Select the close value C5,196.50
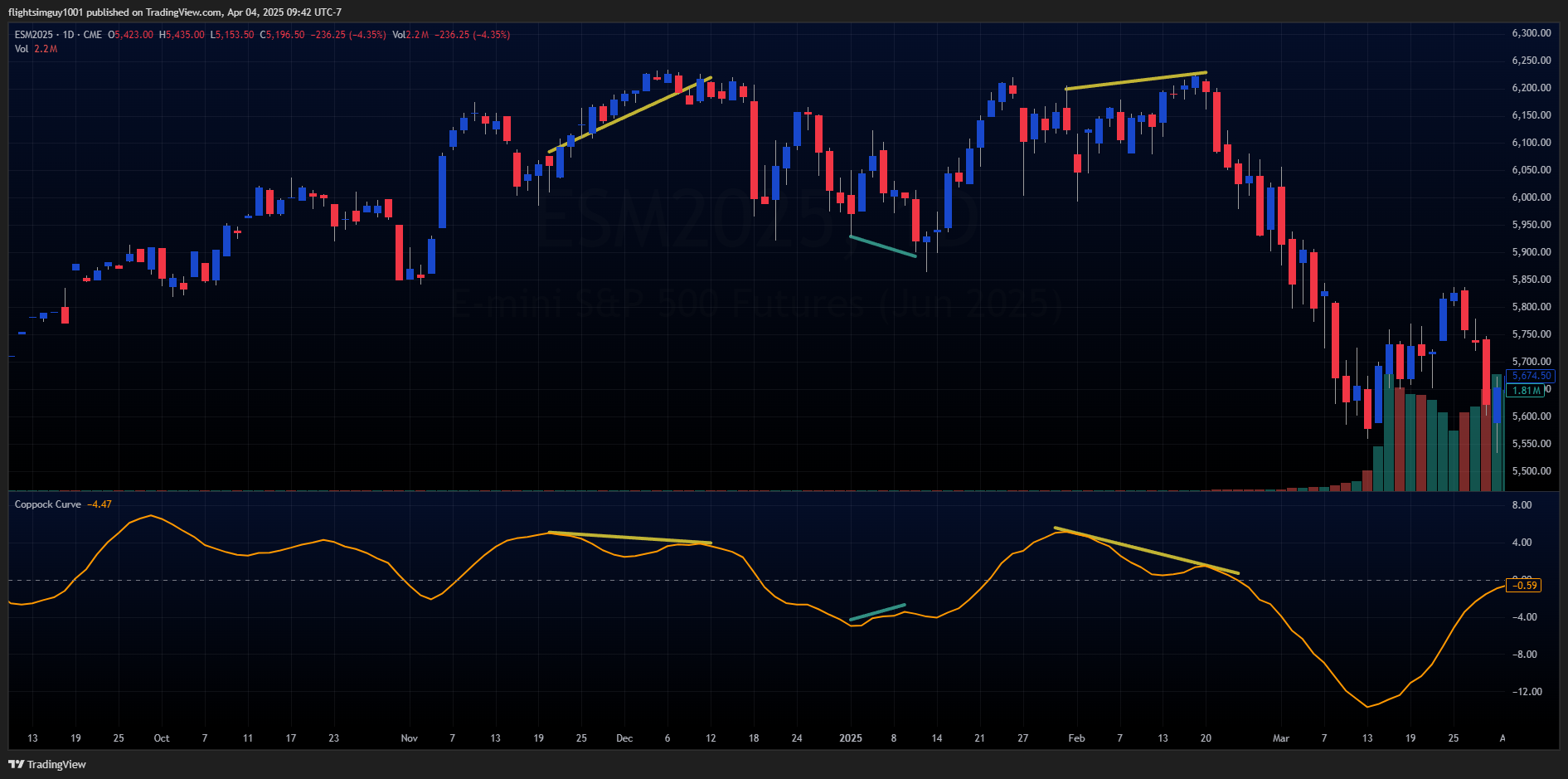Image resolution: width=1568 pixels, height=779 pixels. coord(282,35)
